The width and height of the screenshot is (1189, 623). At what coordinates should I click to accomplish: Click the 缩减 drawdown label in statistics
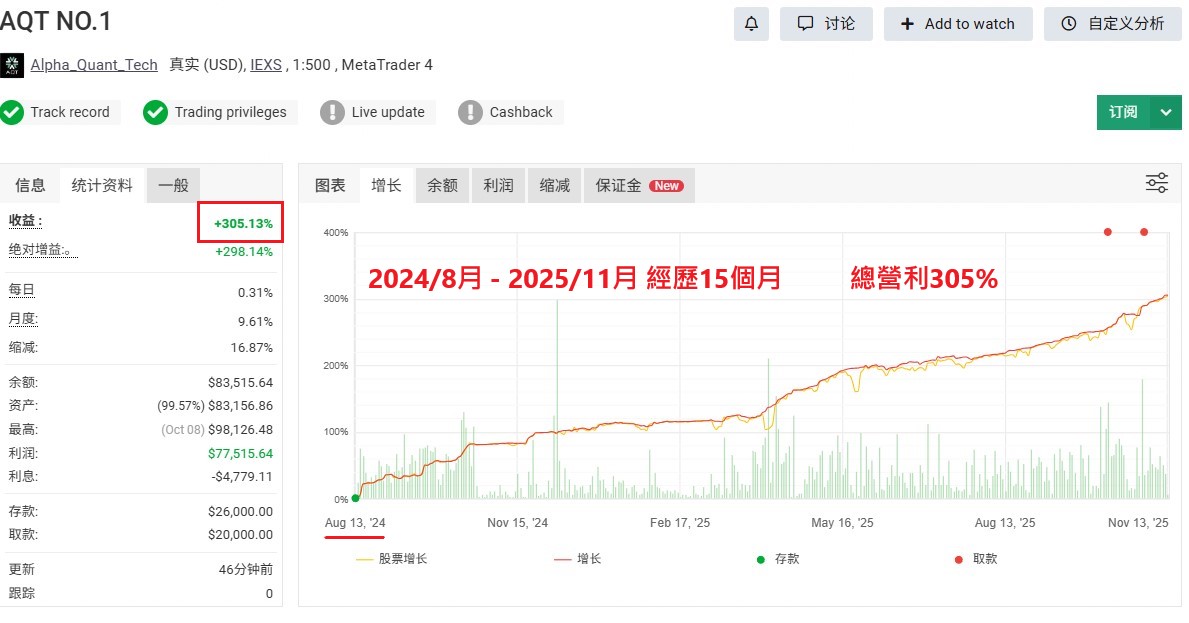[23, 347]
